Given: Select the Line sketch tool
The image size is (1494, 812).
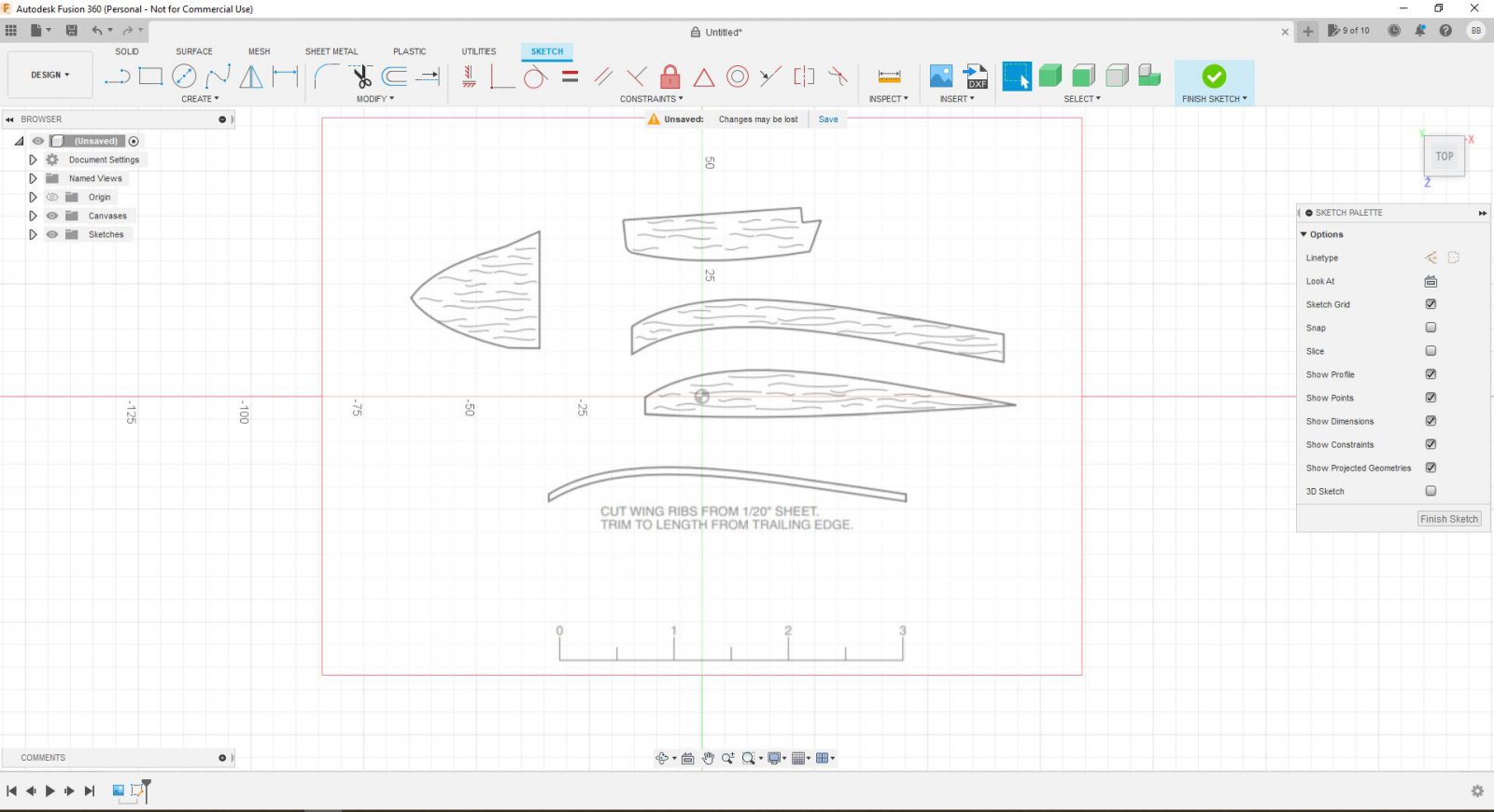Looking at the screenshot, I should (x=117, y=77).
